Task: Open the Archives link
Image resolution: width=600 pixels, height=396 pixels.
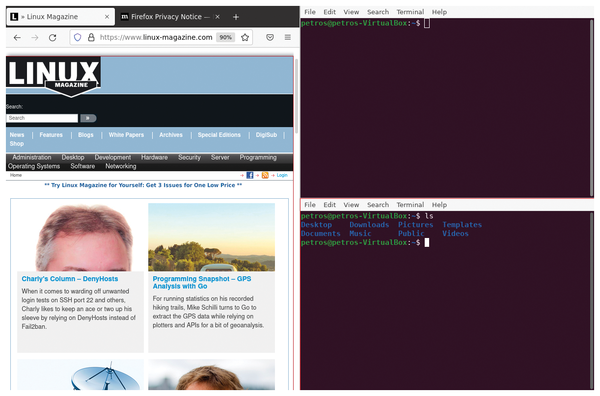Action: [x=171, y=135]
